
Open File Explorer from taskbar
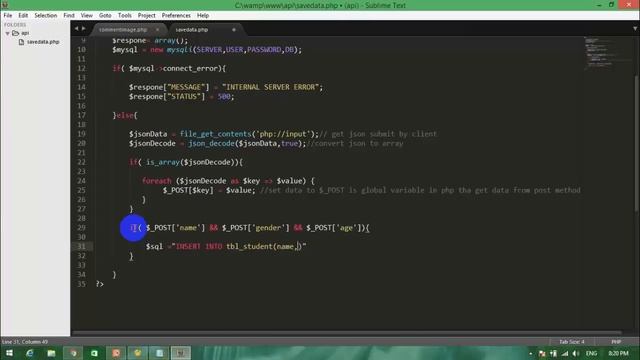pos(51,353)
